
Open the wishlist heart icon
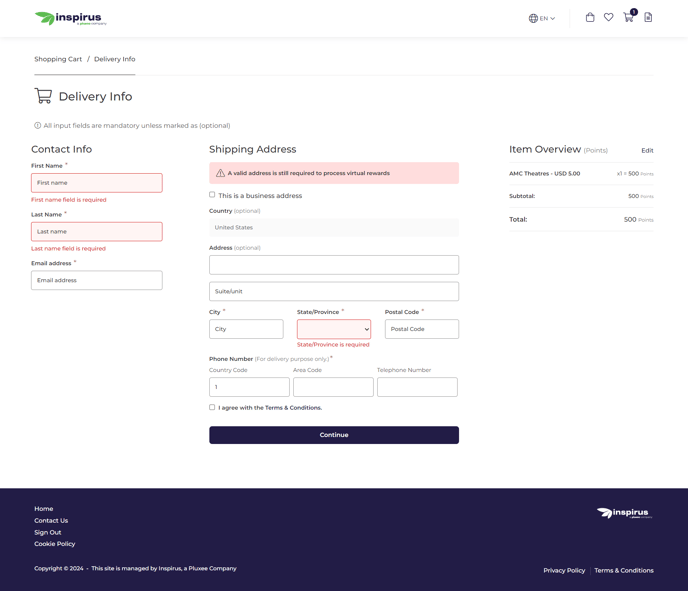(608, 17)
